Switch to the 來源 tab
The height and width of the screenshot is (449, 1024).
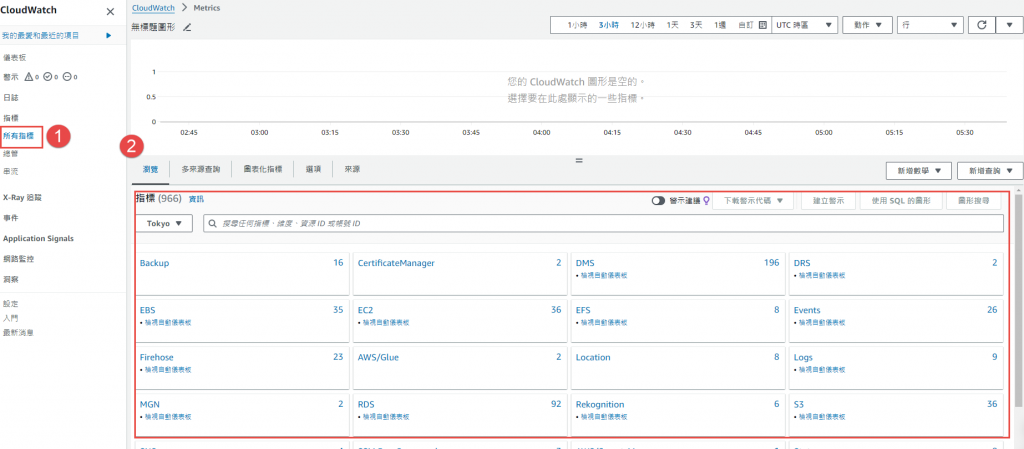coord(353,169)
